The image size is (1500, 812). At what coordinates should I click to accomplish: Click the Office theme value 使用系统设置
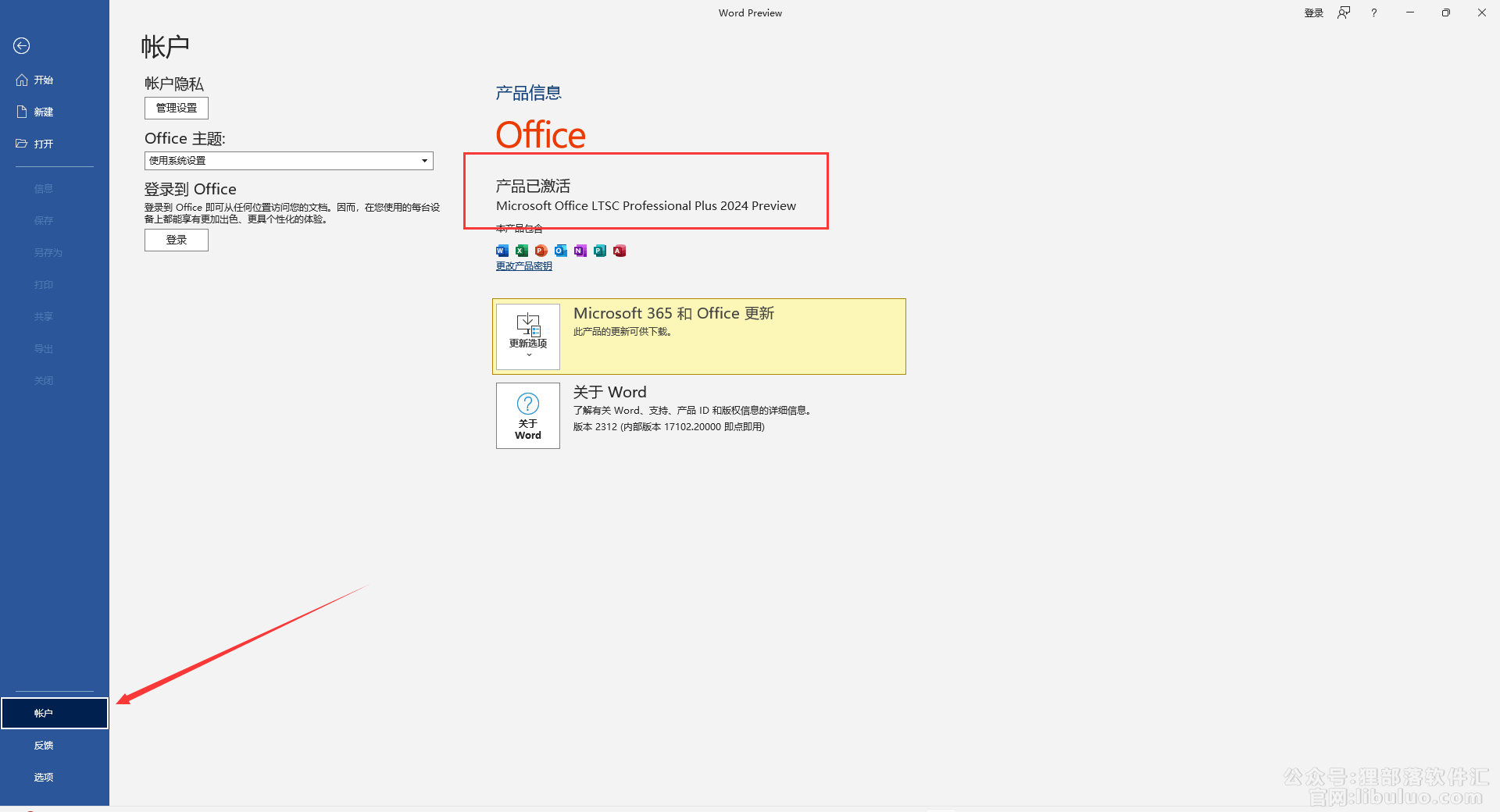point(177,161)
